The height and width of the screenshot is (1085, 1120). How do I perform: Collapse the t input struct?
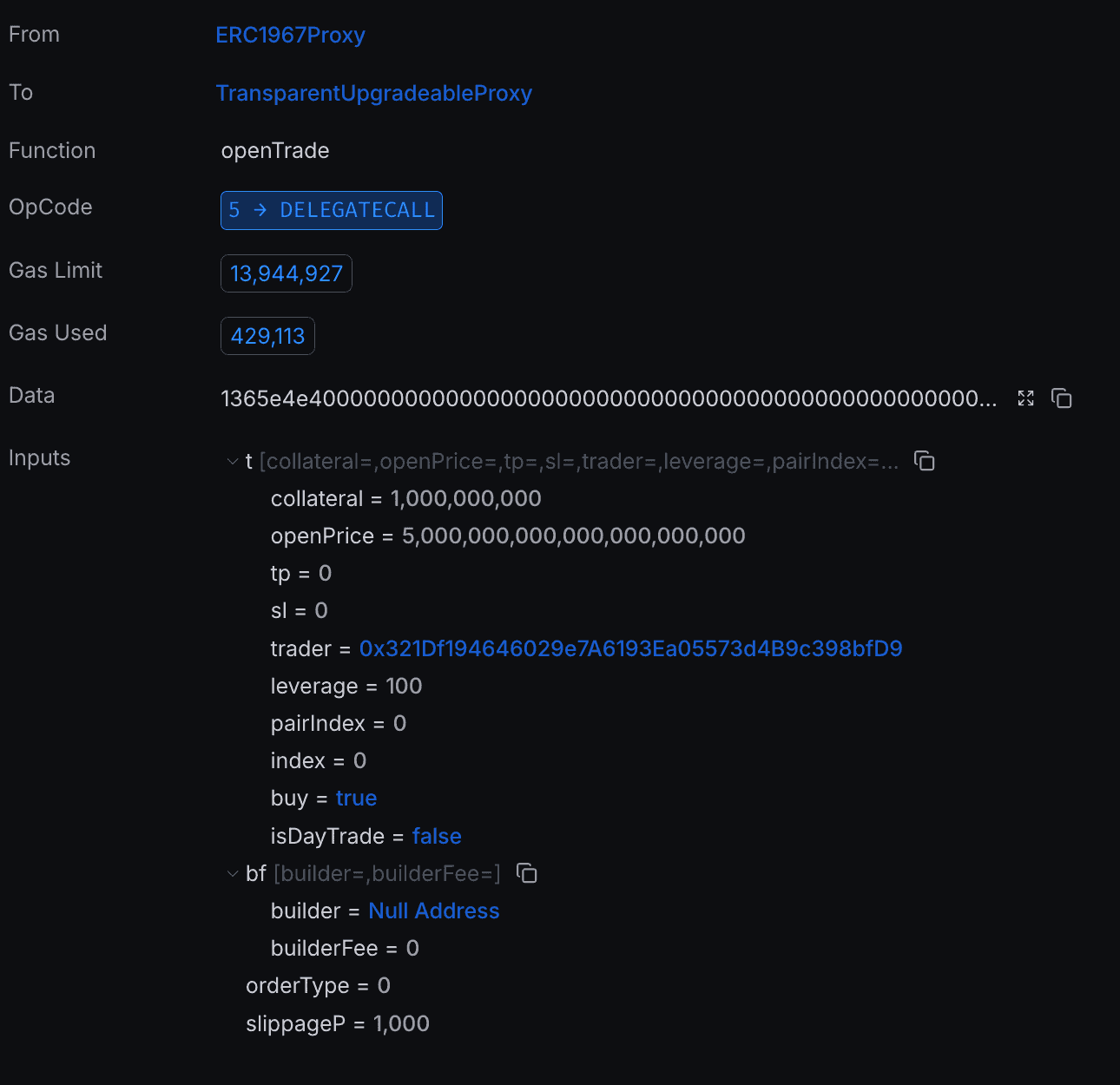(x=233, y=462)
